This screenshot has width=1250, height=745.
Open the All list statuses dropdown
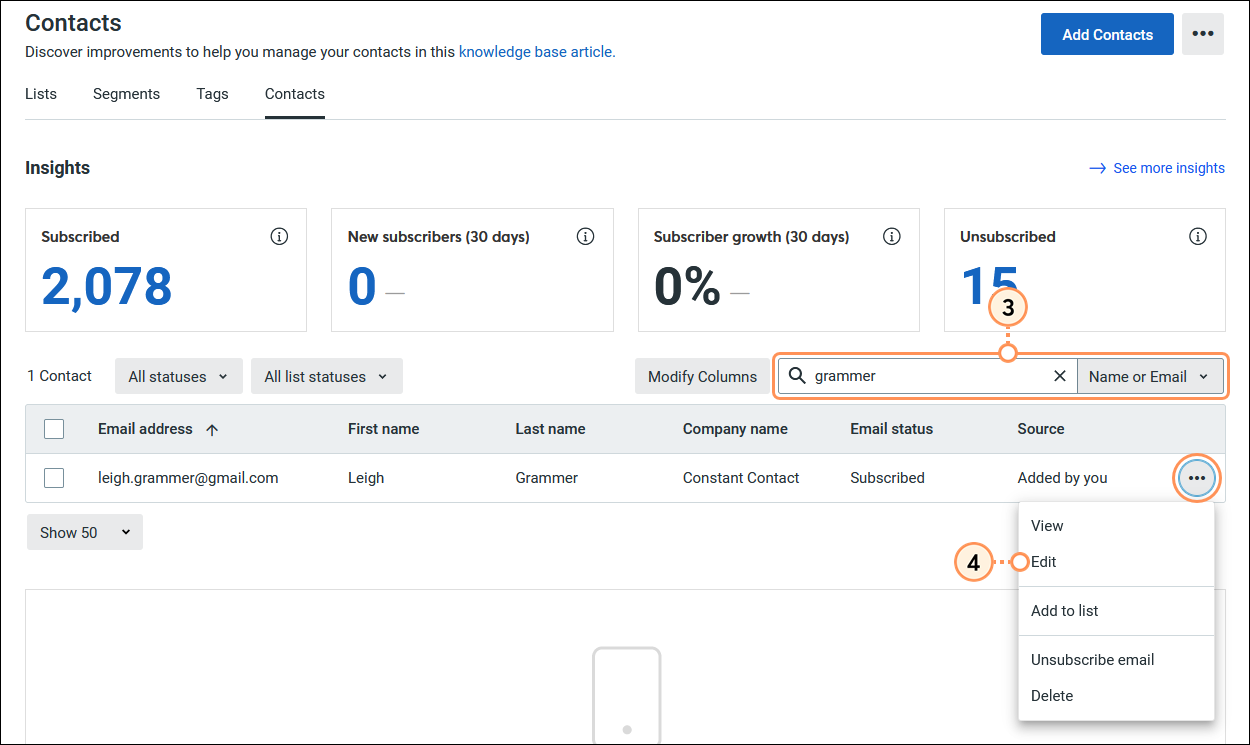pyautogui.click(x=326, y=377)
